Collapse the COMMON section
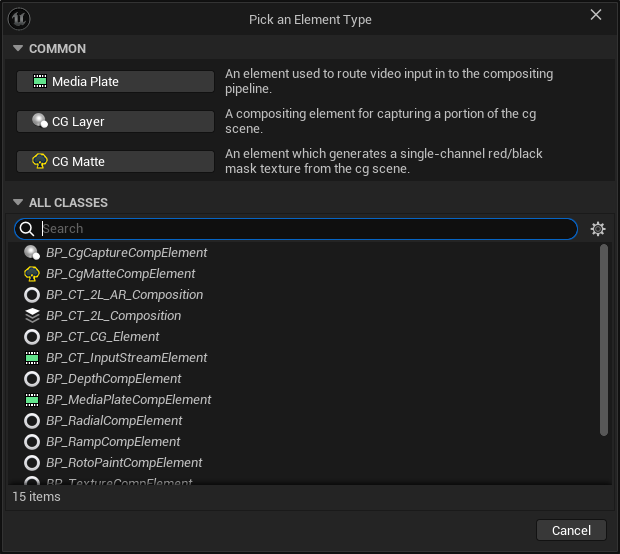This screenshot has height=554, width=620. (x=18, y=49)
